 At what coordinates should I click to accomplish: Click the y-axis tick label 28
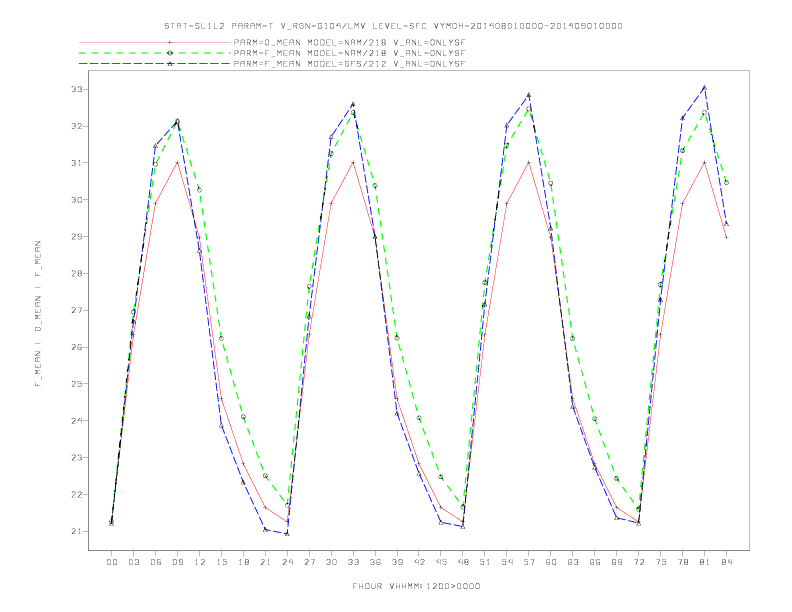[77, 274]
